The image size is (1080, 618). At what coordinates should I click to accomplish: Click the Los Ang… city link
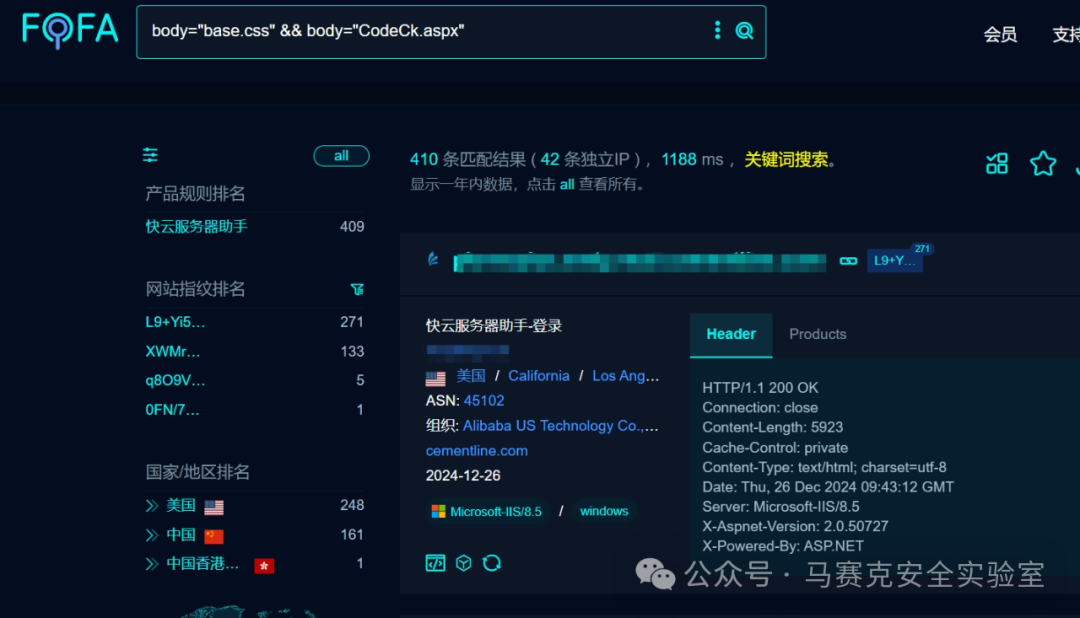click(625, 376)
